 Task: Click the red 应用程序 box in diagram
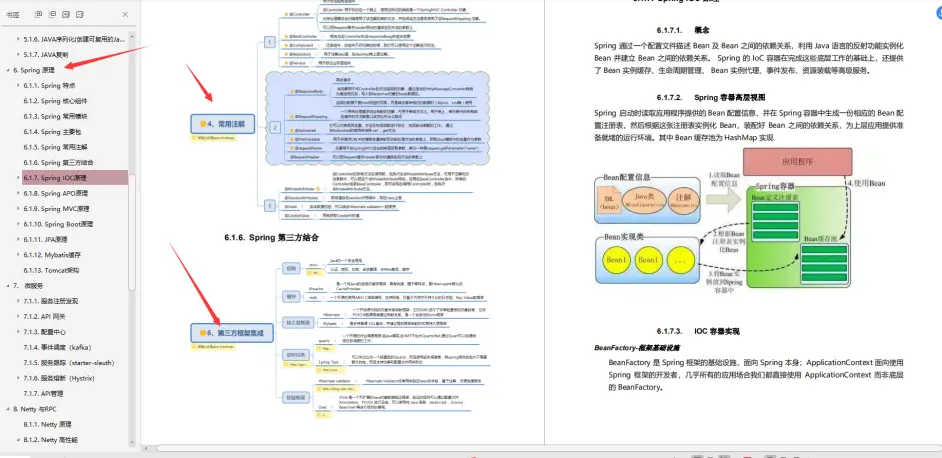(x=797, y=161)
